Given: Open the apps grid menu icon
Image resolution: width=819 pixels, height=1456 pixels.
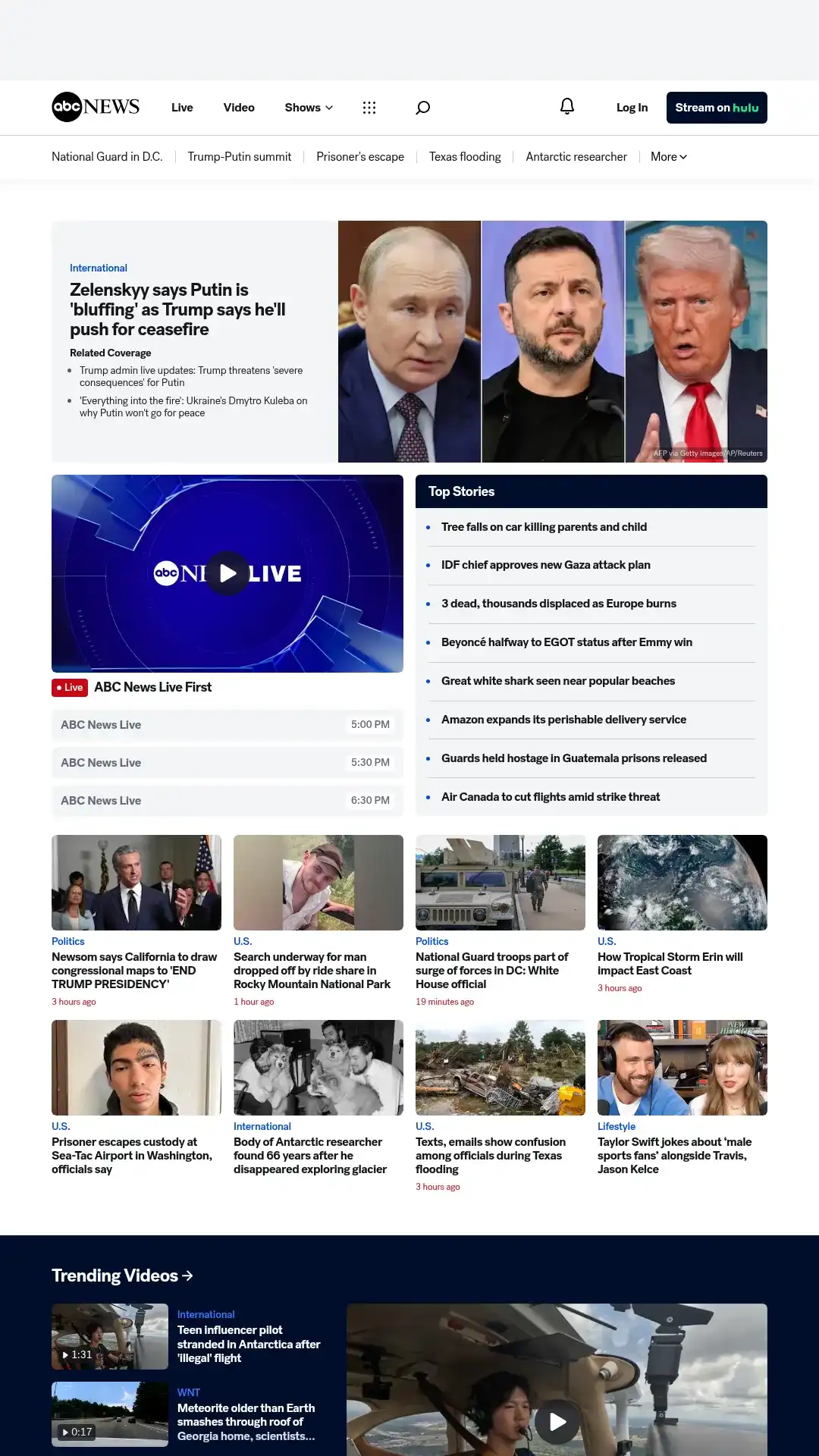Looking at the screenshot, I should pyautogui.click(x=369, y=108).
